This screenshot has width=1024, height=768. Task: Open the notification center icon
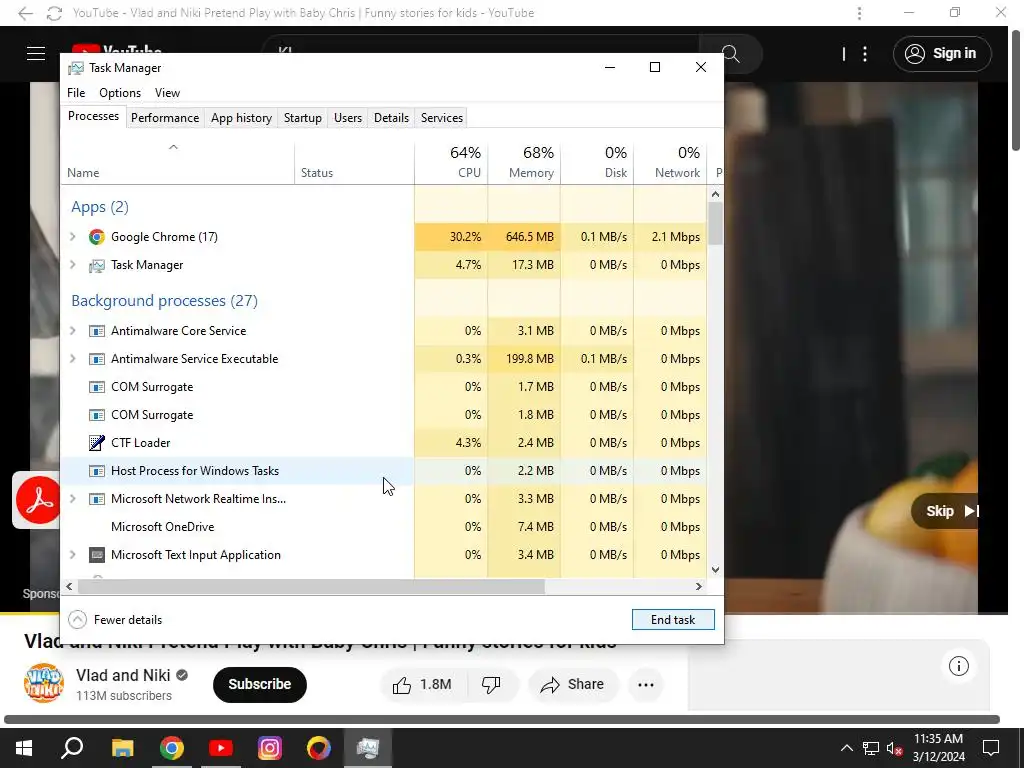tap(991, 748)
